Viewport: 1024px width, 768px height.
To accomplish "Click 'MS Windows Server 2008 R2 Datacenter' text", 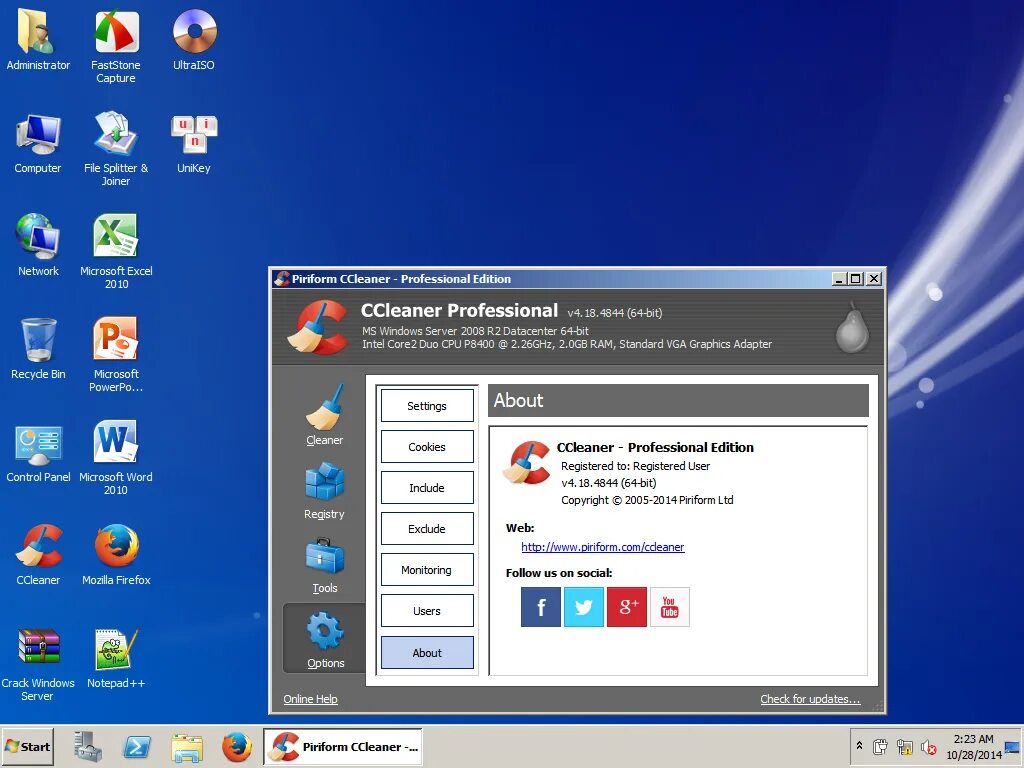I will pos(475,331).
